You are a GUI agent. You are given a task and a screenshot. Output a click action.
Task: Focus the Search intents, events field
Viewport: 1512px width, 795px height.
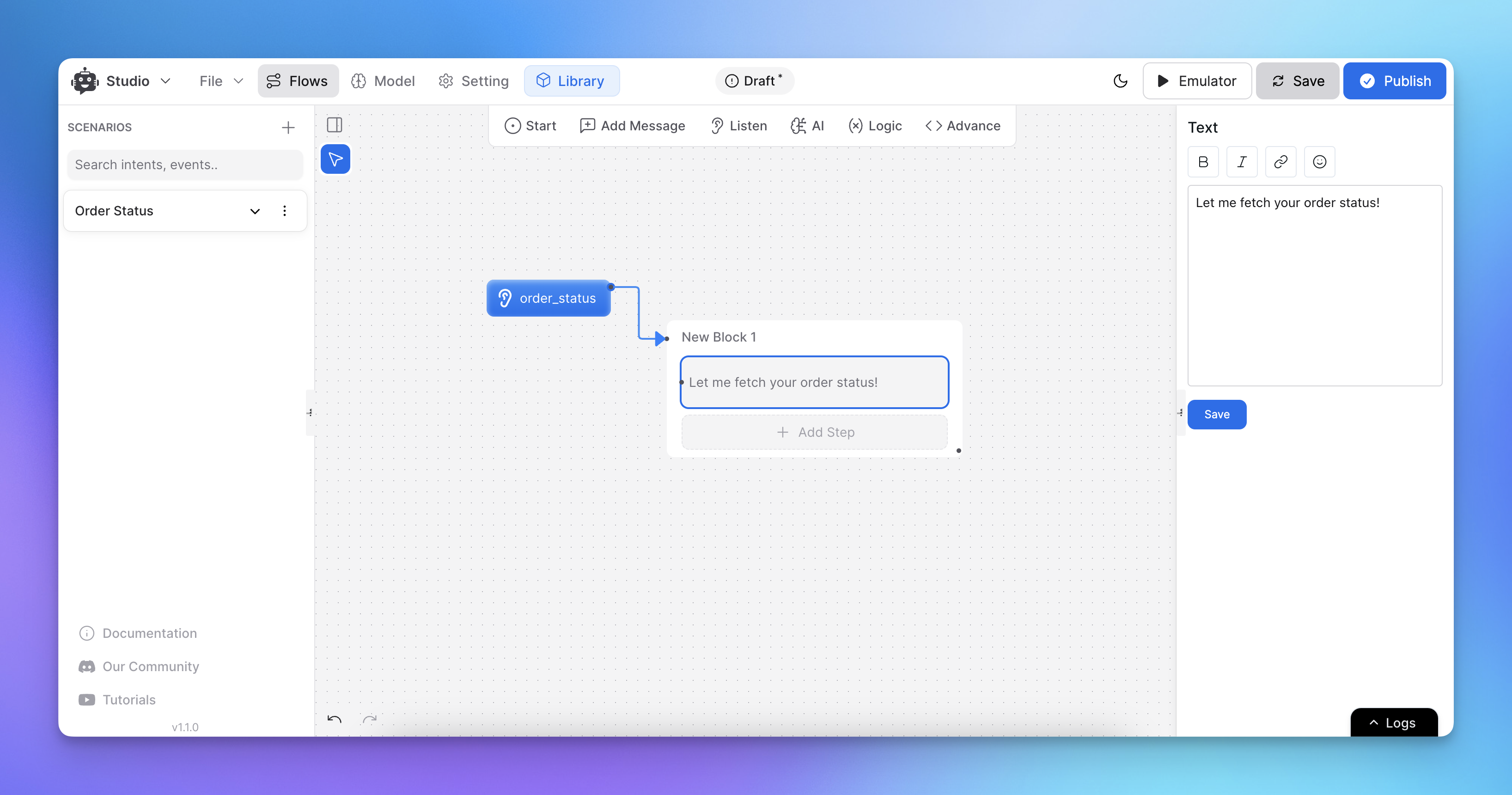[185, 165]
